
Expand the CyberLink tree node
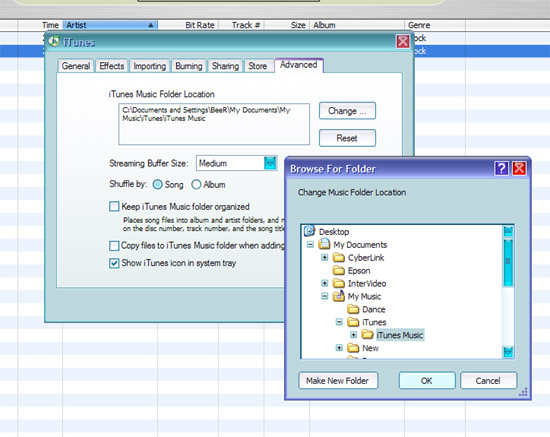point(324,257)
